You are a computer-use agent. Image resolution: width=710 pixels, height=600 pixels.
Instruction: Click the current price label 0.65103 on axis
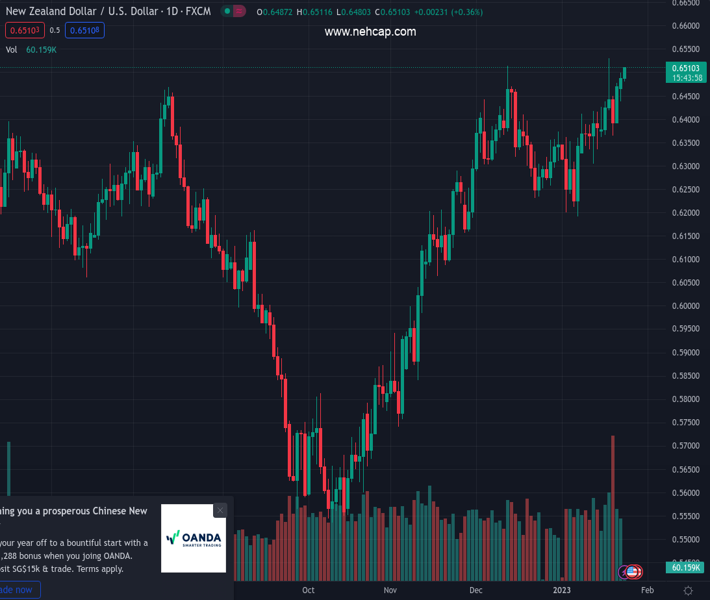pyautogui.click(x=686, y=67)
